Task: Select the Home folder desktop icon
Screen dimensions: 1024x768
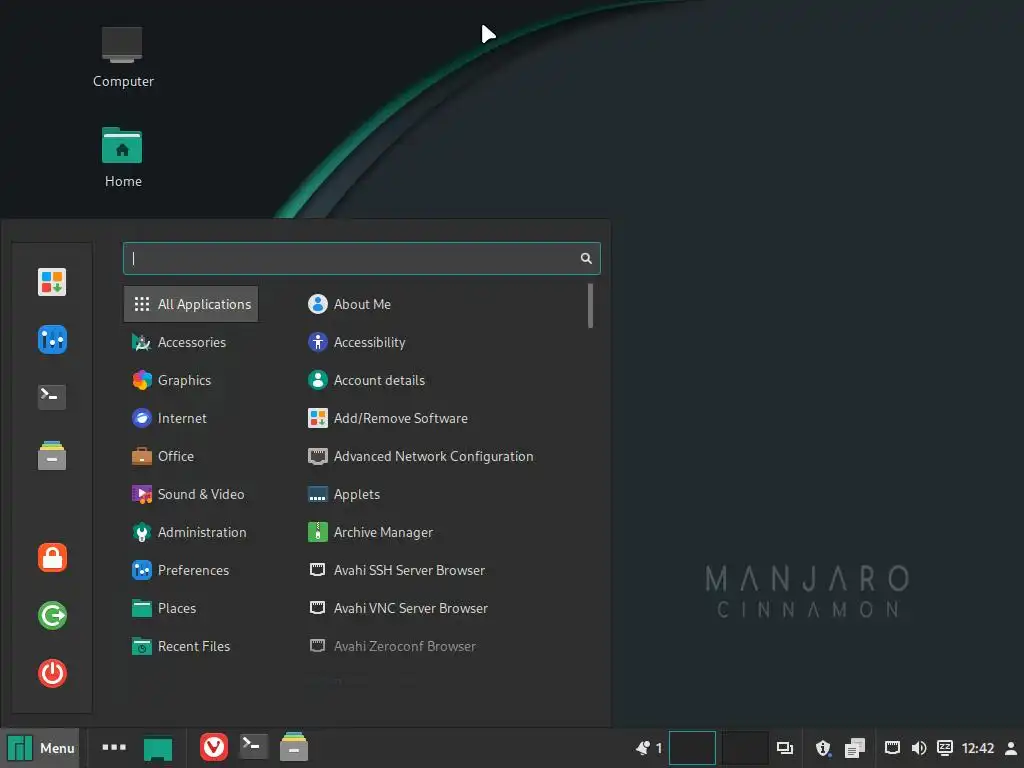Action: tap(123, 157)
